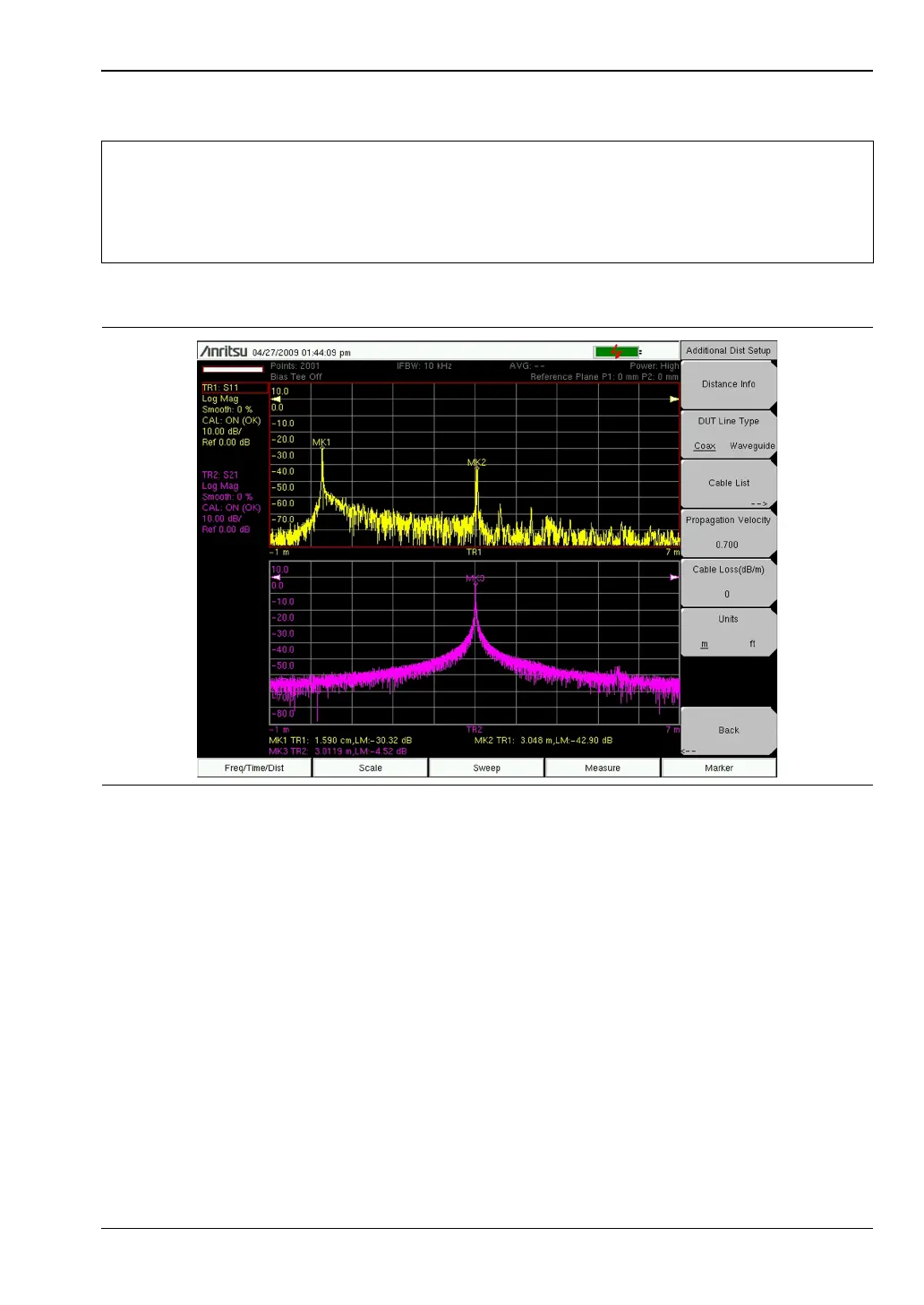This screenshot has width=924, height=1305.
Task: Open the Measure menu
Action: coord(603,768)
